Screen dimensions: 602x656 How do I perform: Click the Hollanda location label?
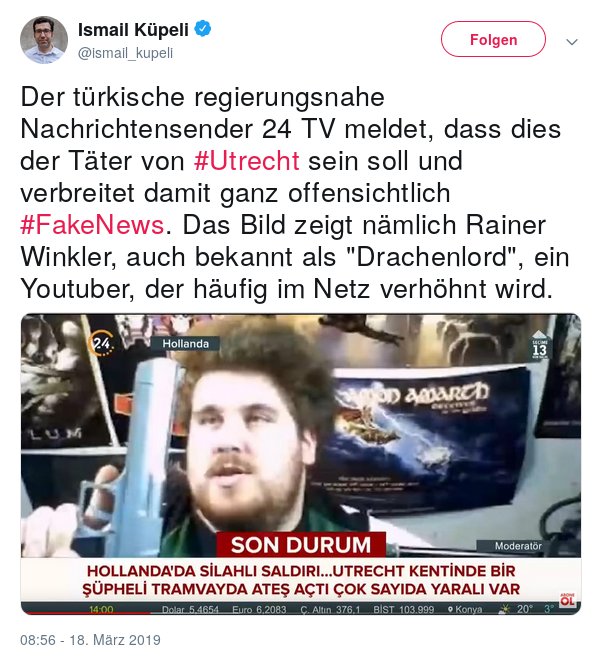tap(185, 344)
